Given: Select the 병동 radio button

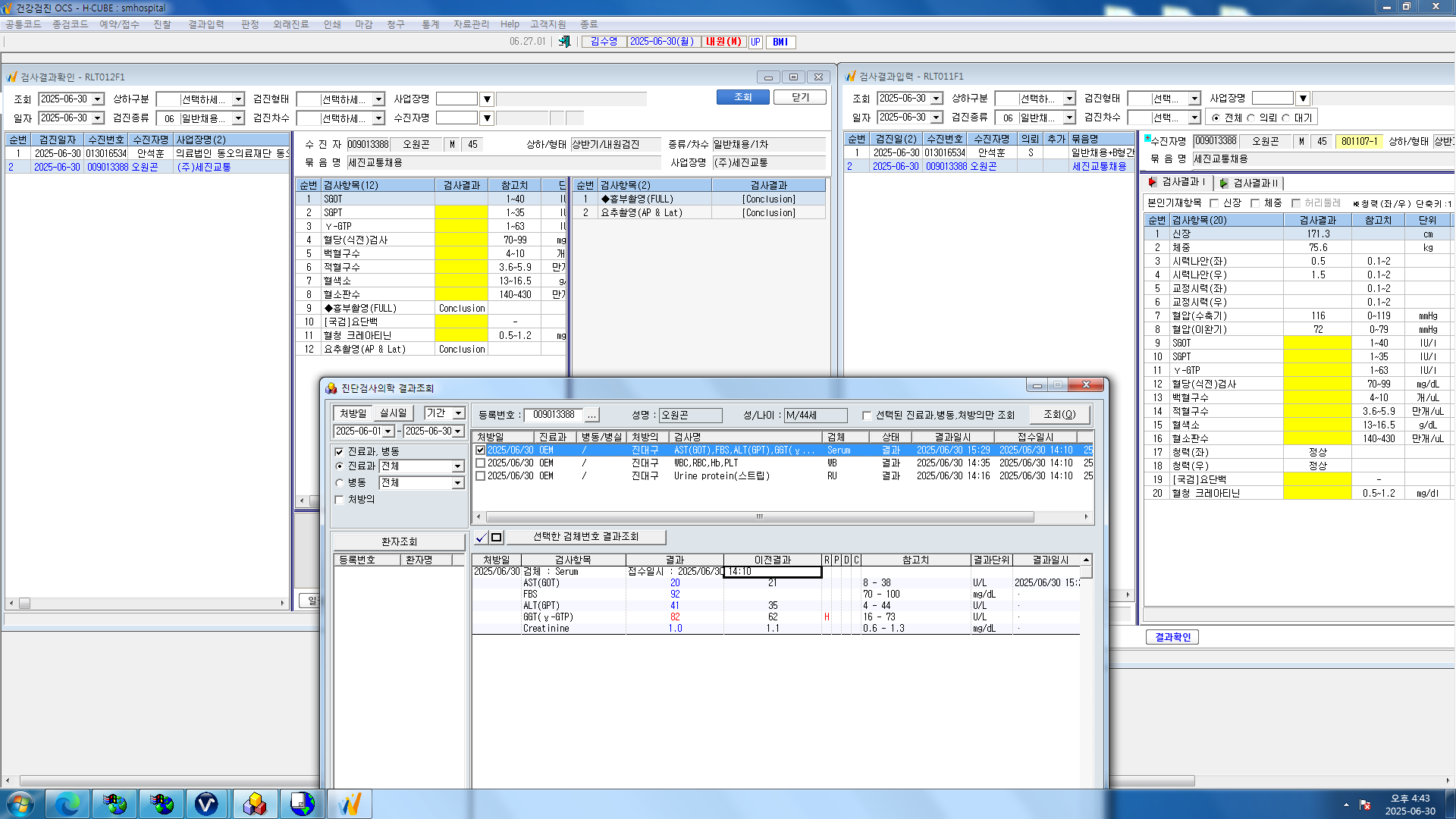Looking at the screenshot, I should click(339, 482).
